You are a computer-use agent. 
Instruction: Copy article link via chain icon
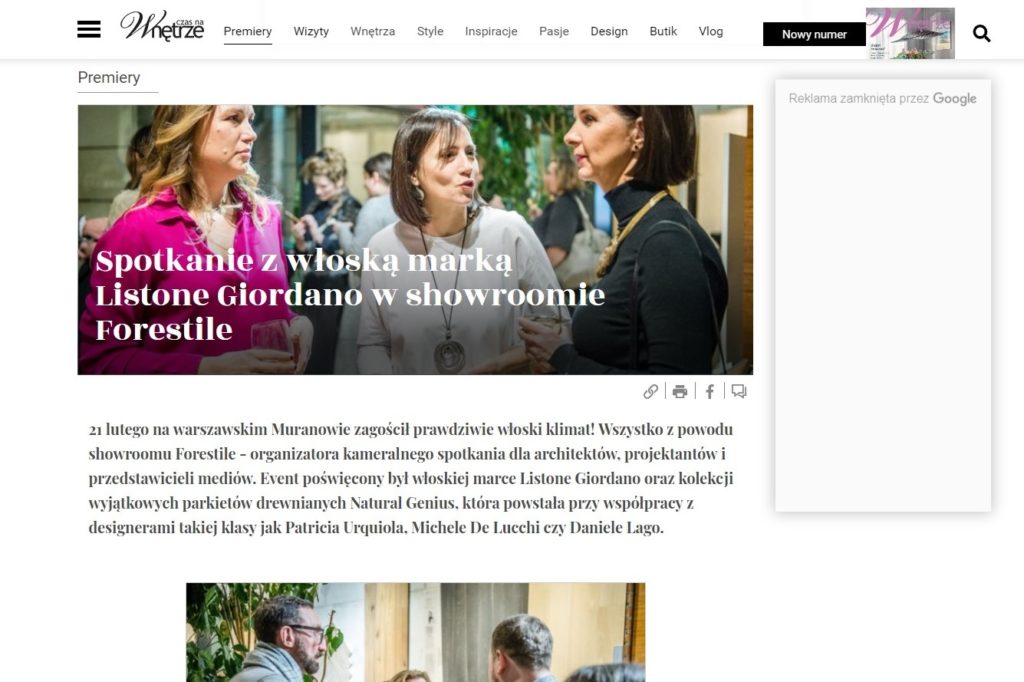point(650,391)
